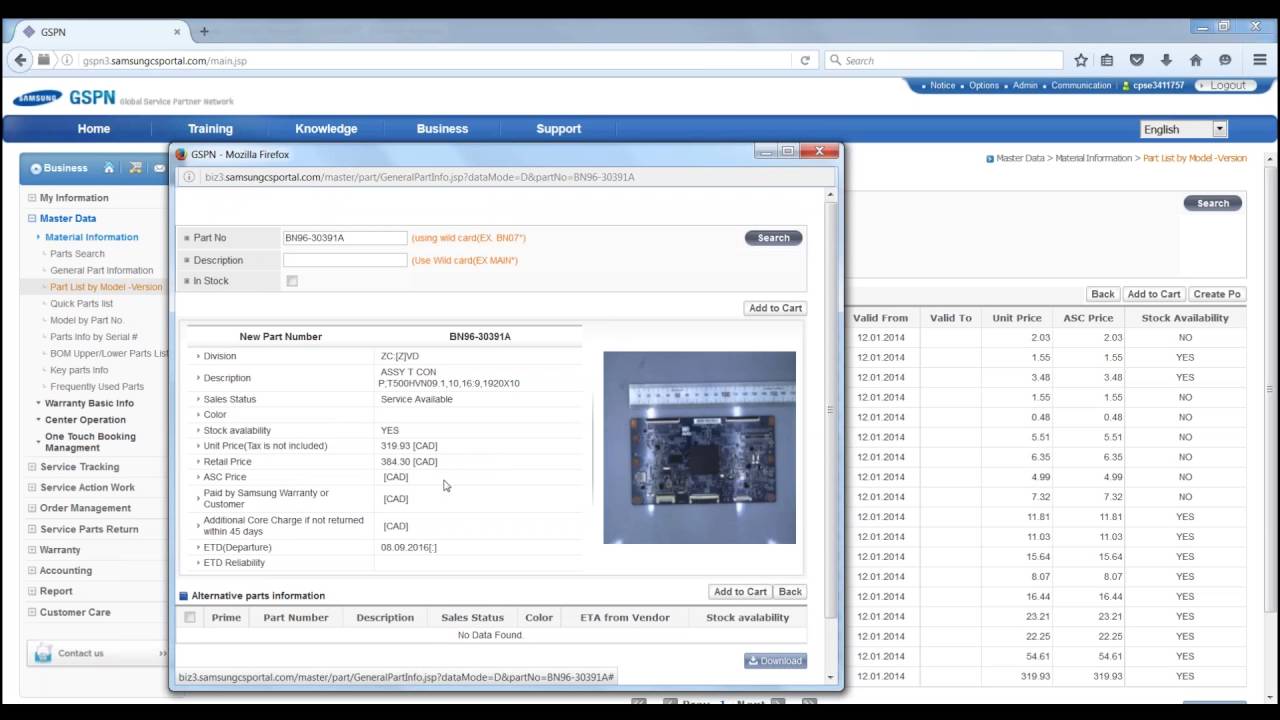This screenshot has height=720, width=1280.
Task: Open the Home menu in the navigation bar
Action: coord(94,129)
